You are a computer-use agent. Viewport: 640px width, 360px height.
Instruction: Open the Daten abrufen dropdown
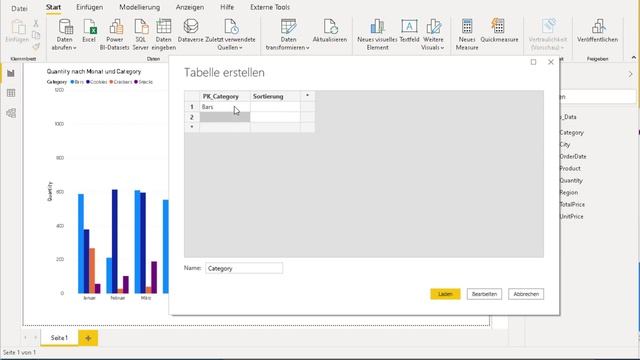[64, 35]
